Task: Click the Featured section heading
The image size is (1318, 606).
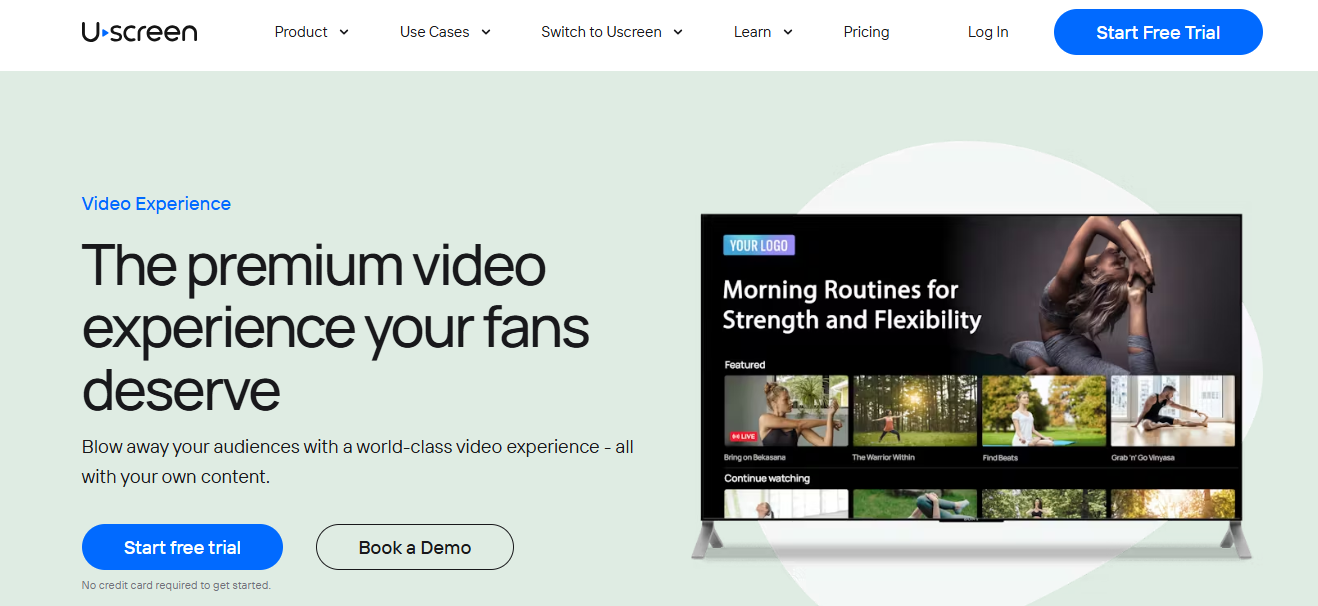Action: (745, 365)
